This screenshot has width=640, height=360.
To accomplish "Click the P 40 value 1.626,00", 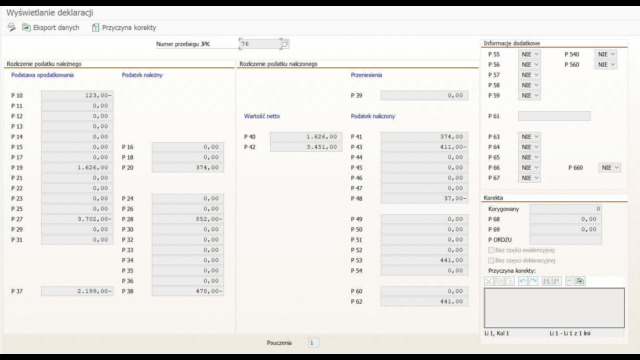I will click(x=306, y=137).
